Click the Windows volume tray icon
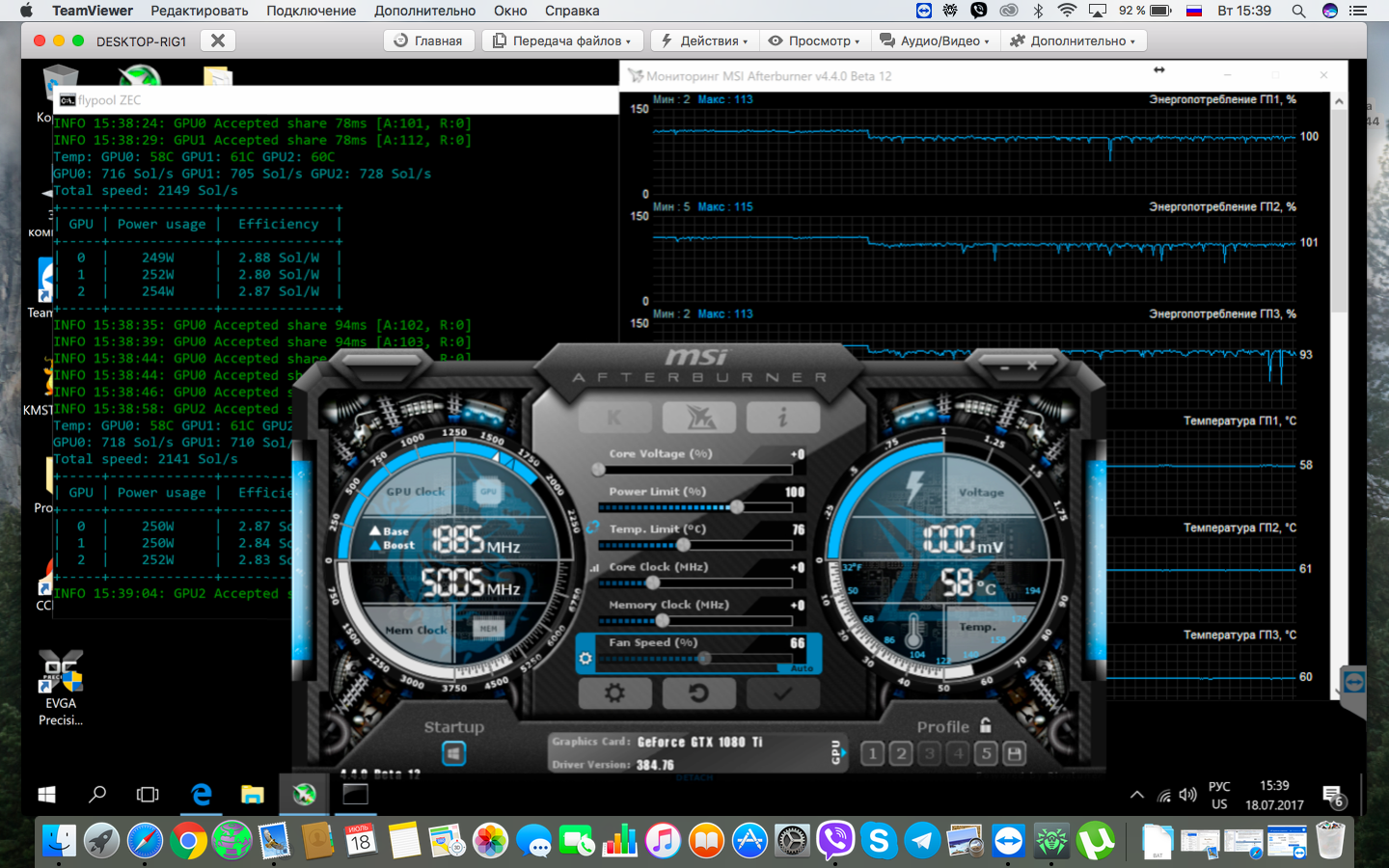Image resolution: width=1389 pixels, height=868 pixels. point(1187,796)
